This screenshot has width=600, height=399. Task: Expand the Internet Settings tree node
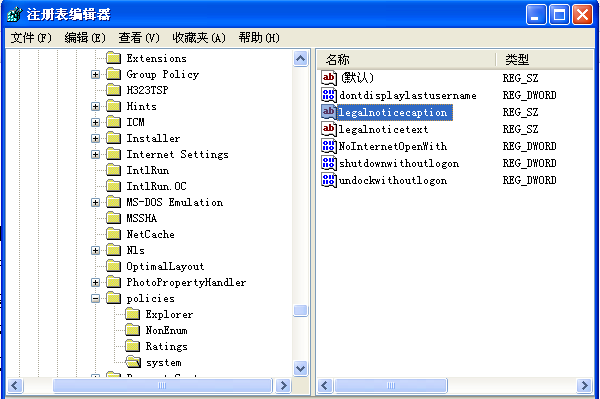tap(95, 155)
